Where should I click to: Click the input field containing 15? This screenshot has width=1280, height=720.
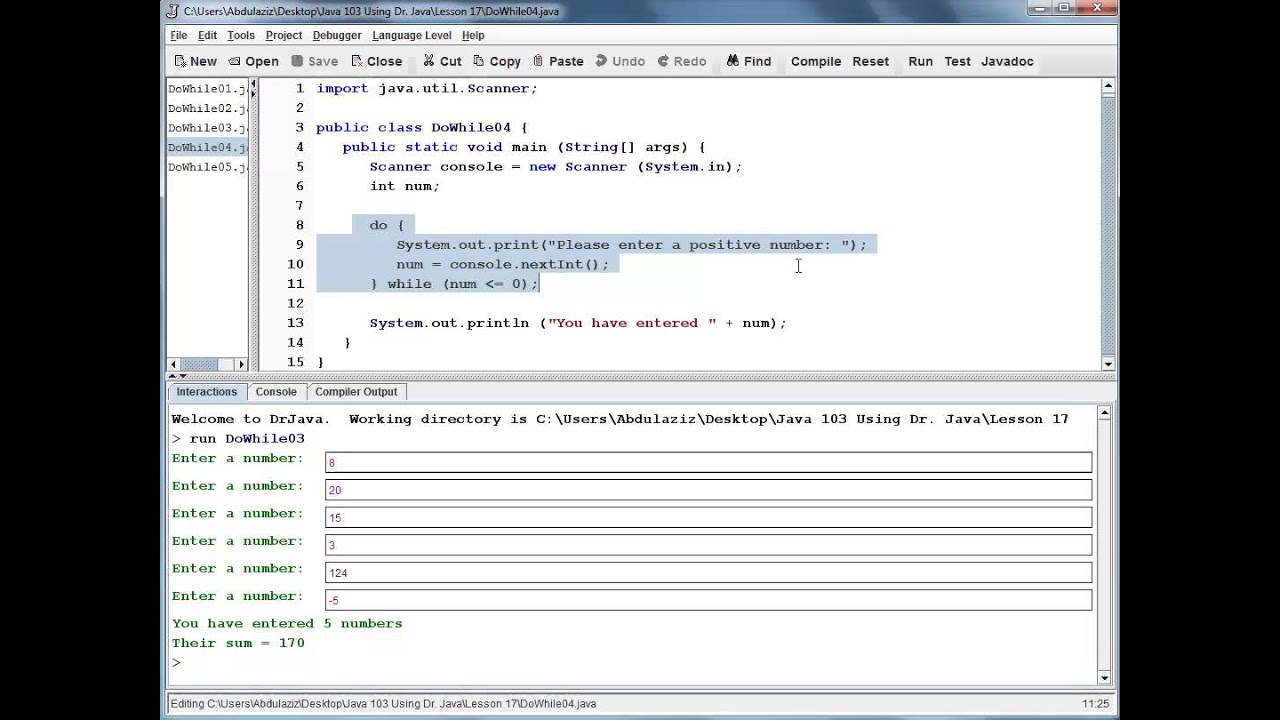click(708, 517)
